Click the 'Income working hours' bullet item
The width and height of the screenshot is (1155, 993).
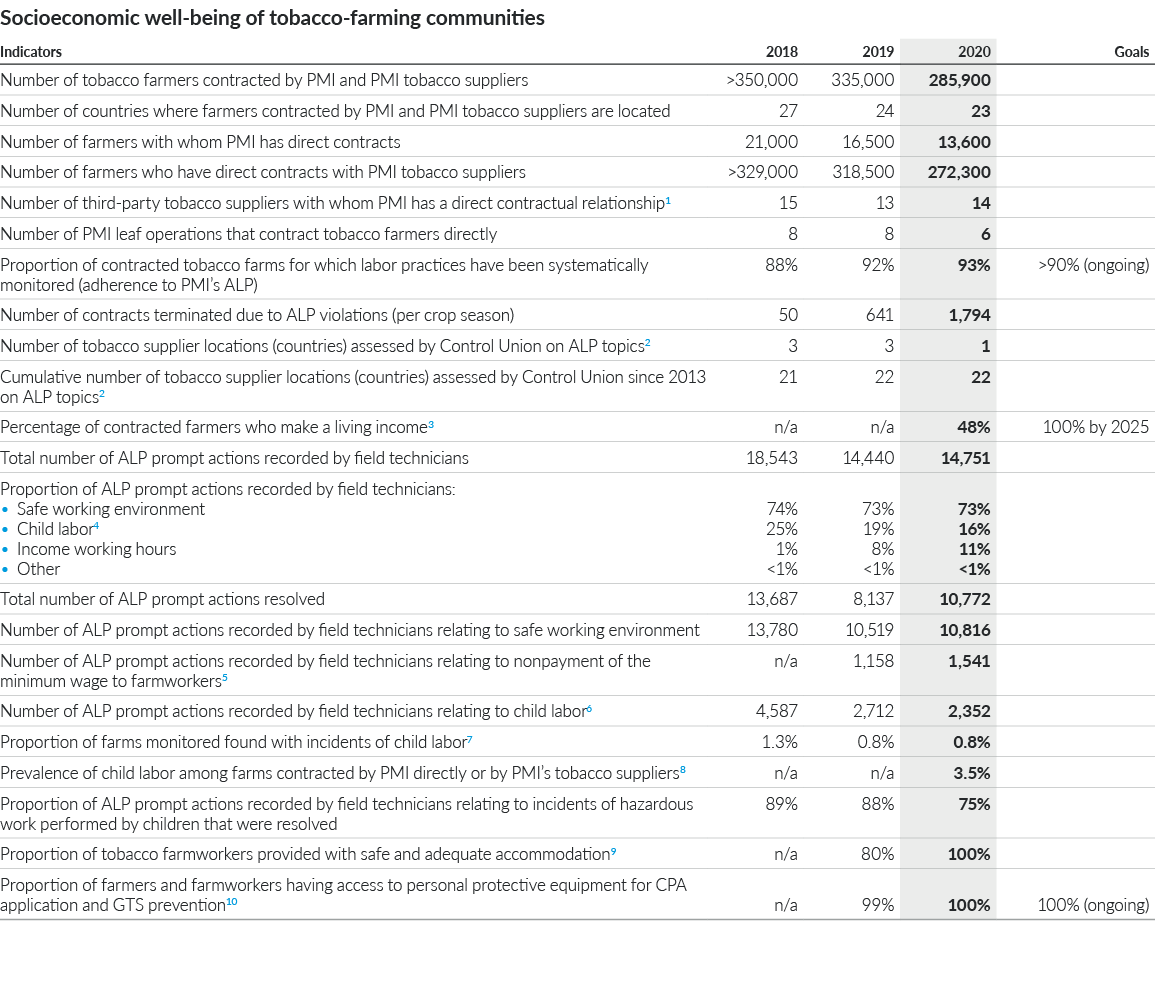click(x=96, y=549)
